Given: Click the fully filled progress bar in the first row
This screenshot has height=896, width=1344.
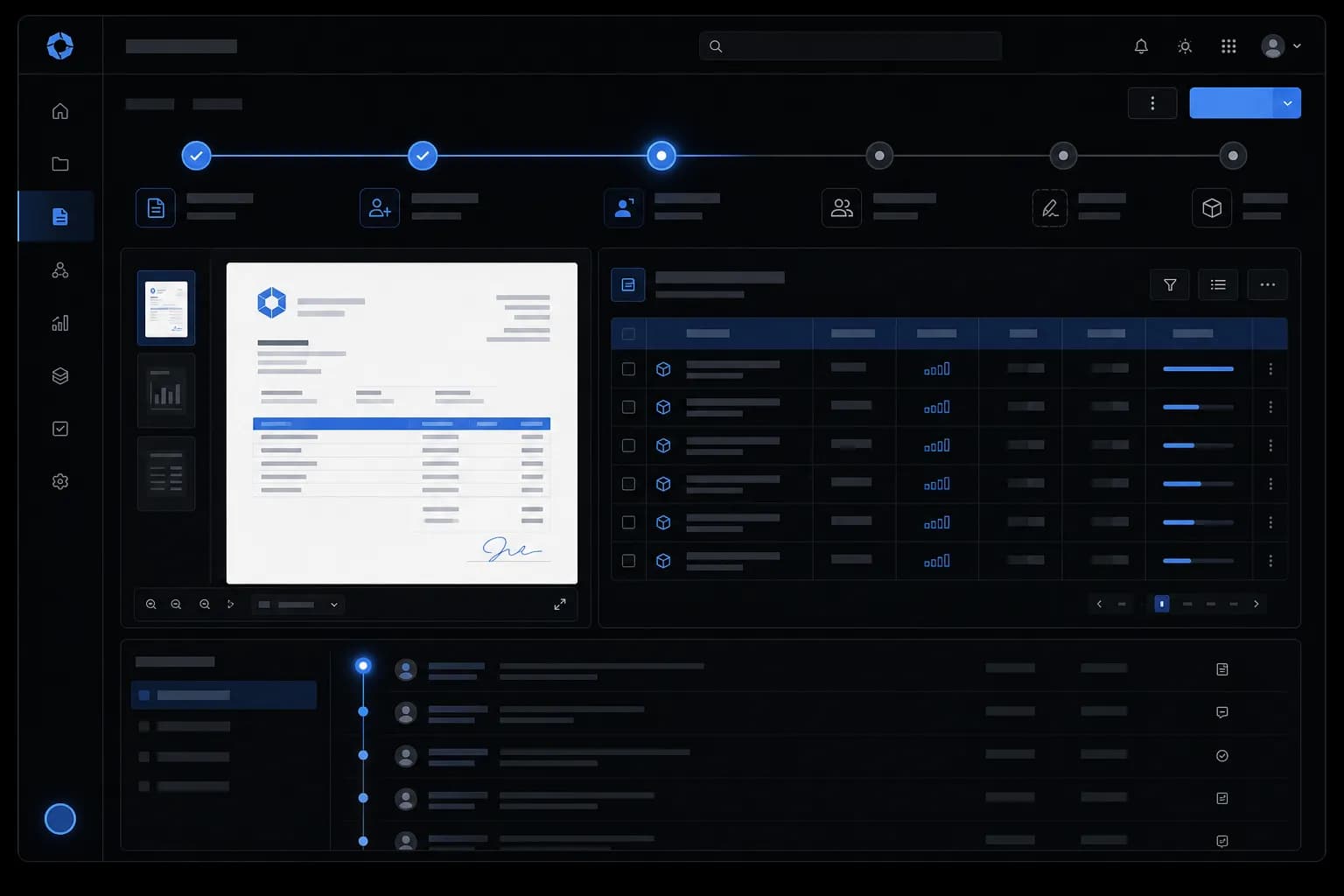Looking at the screenshot, I should pyautogui.click(x=1198, y=369).
